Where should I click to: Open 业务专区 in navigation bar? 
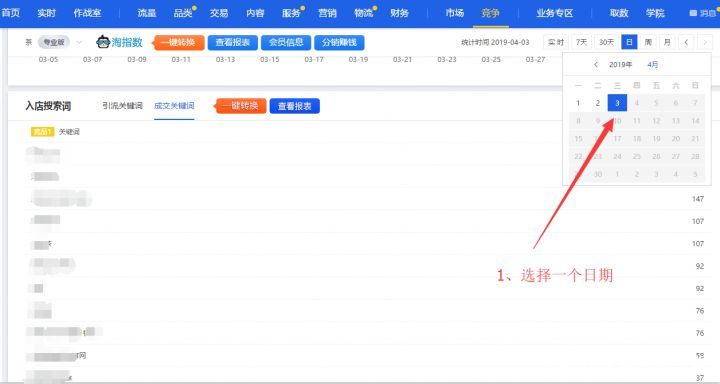(555, 13)
